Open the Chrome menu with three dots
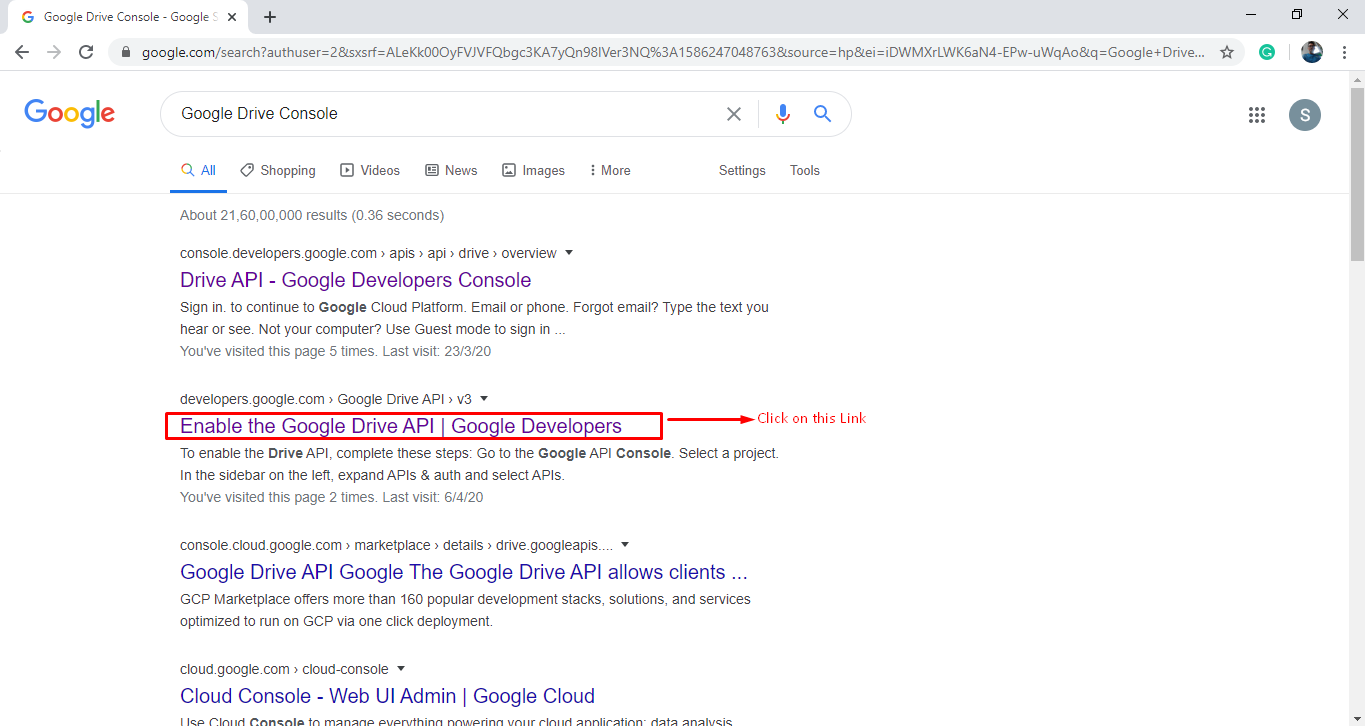The height and width of the screenshot is (726, 1365). (1345, 51)
